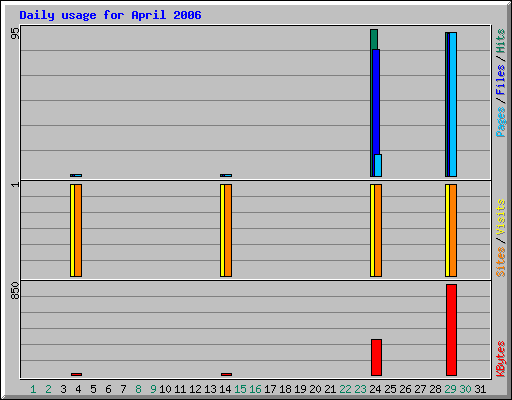Click the red KBytes bar for day 24
The width and height of the screenshot is (512, 400).
pos(376,357)
